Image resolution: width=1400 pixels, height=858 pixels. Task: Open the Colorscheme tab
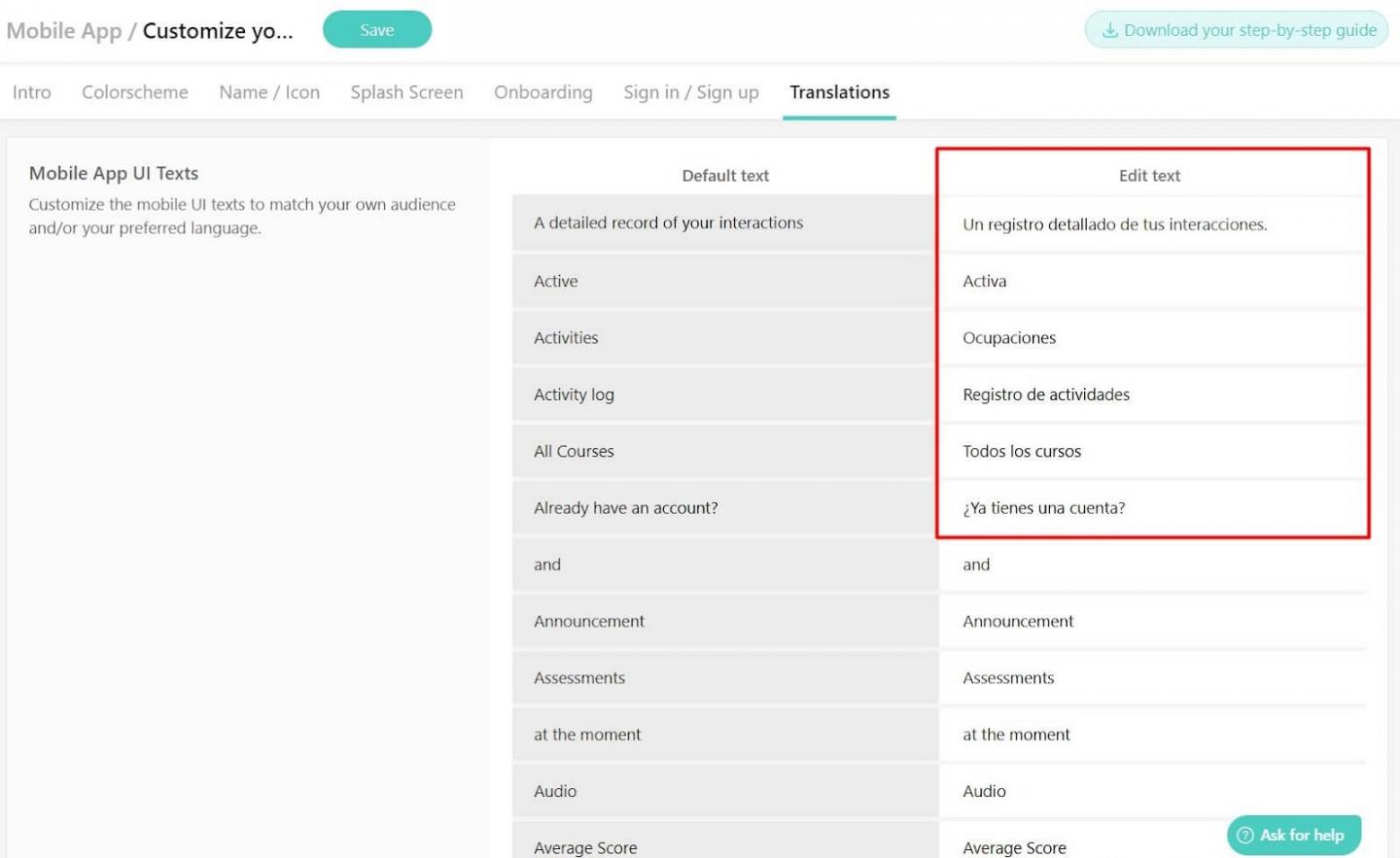135,92
